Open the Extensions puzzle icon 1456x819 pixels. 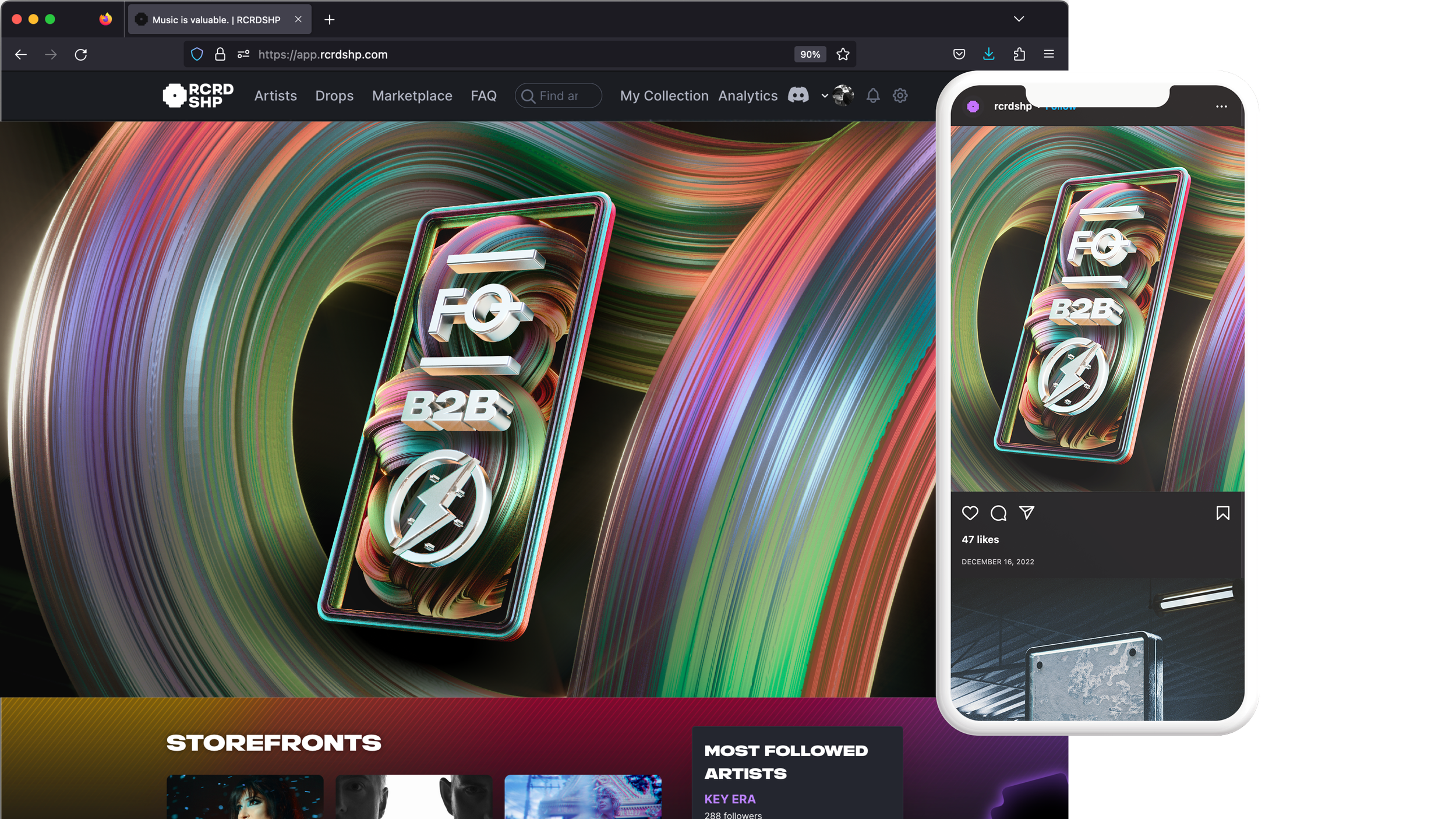pyautogui.click(x=1019, y=54)
